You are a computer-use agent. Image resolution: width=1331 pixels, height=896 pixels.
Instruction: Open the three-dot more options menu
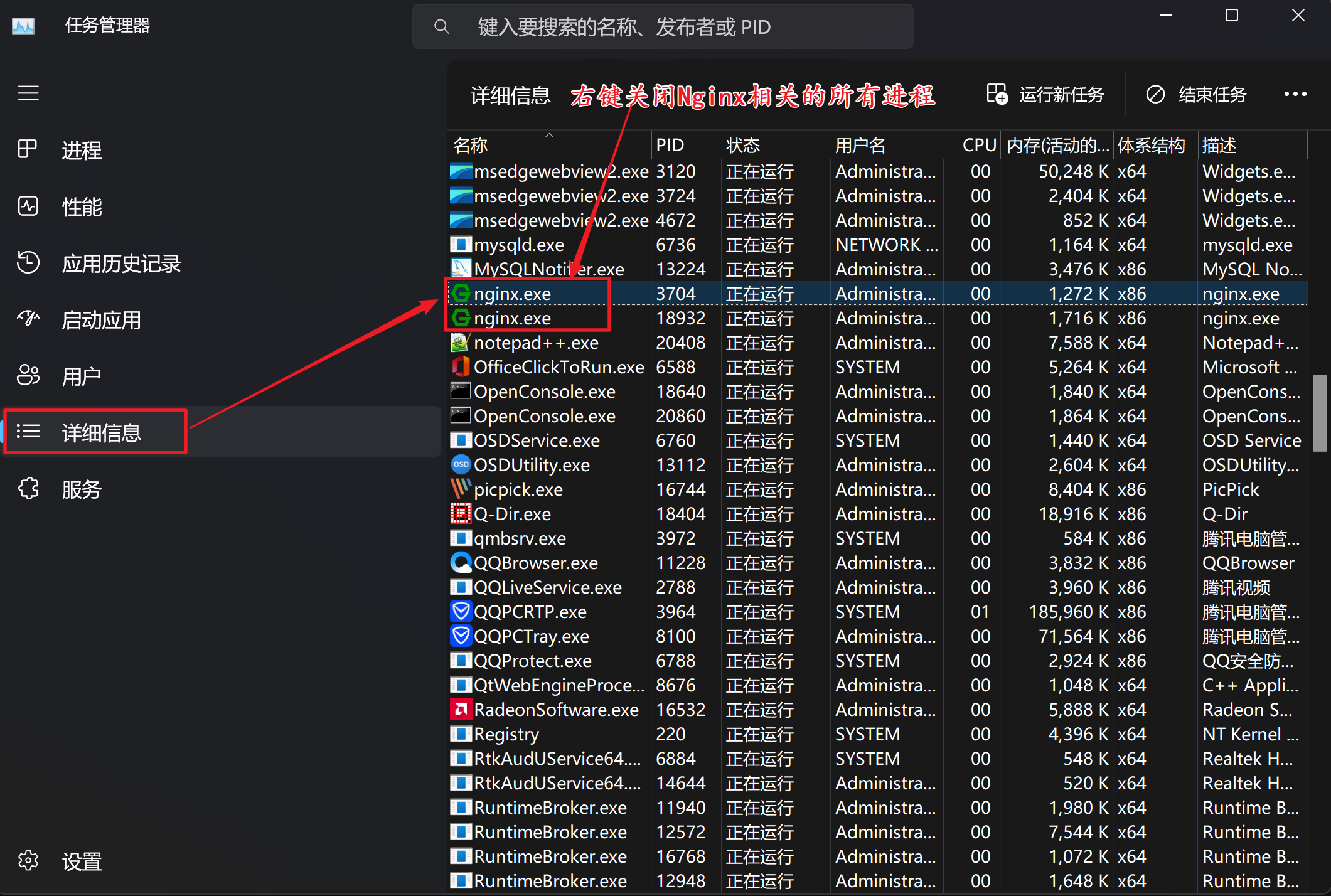pos(1295,94)
